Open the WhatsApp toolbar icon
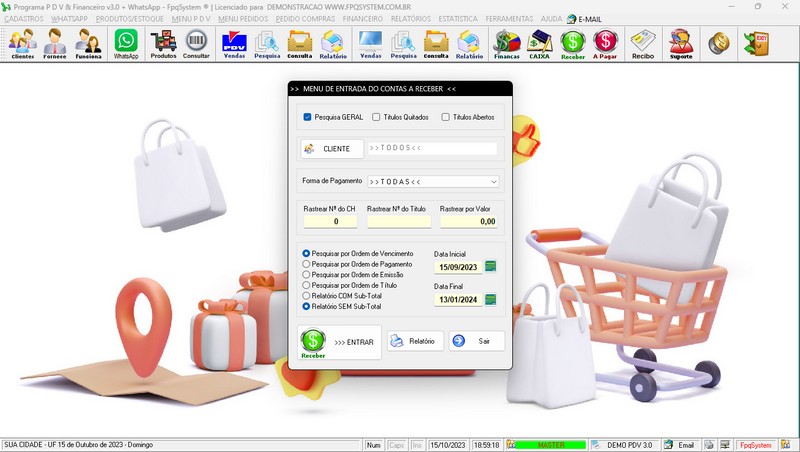The height and width of the screenshot is (452, 800). tap(126, 44)
